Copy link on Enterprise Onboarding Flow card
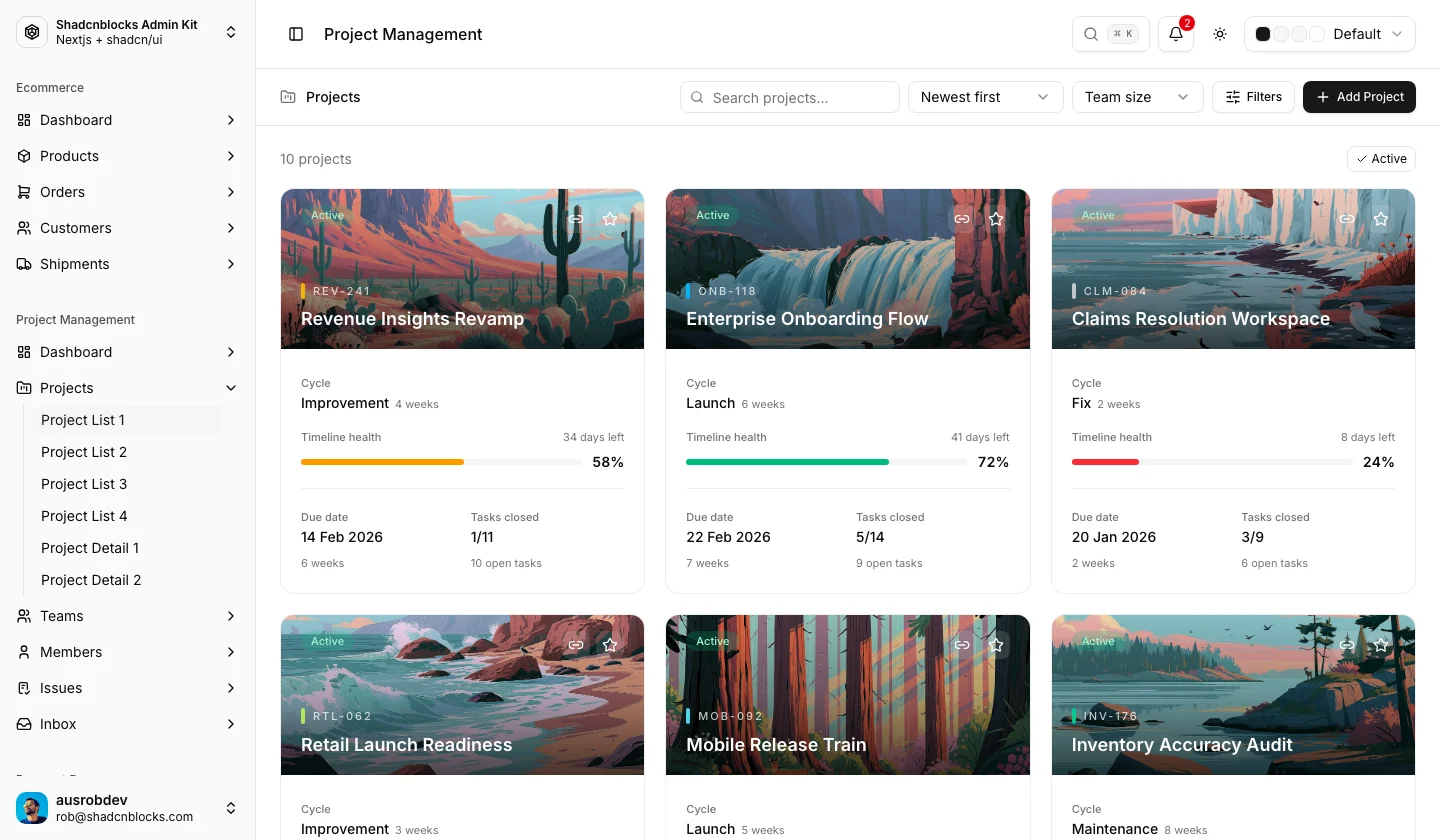Viewport: 1440px width, 840px height. [x=962, y=219]
